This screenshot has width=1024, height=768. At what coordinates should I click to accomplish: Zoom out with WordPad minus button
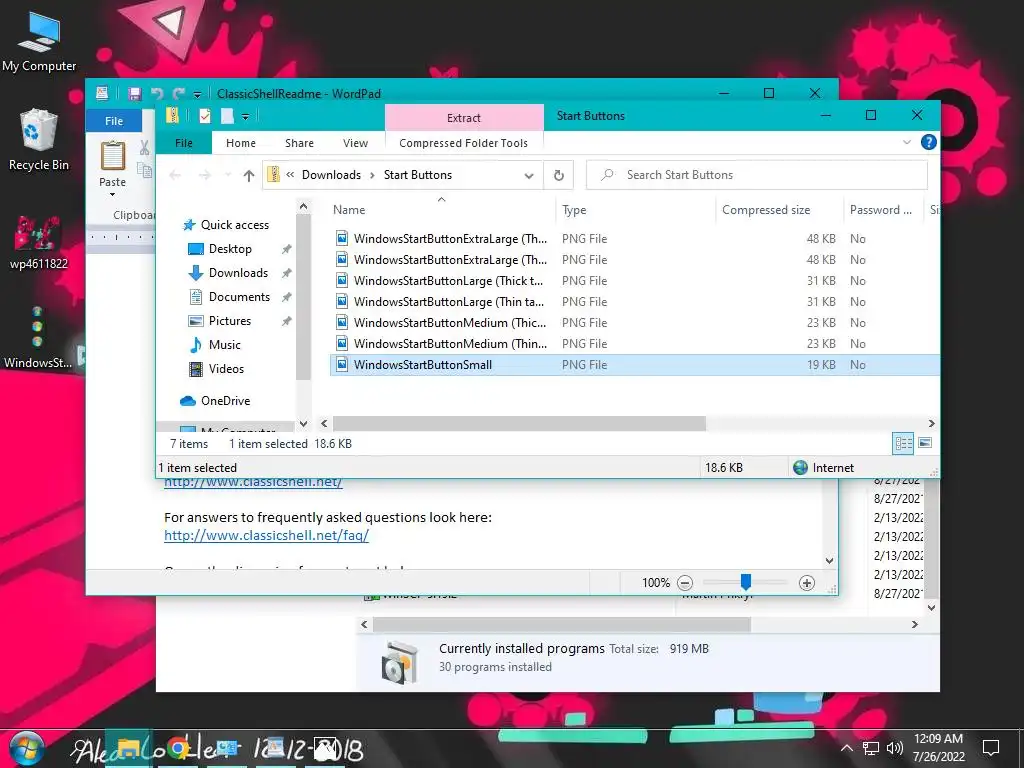(684, 583)
